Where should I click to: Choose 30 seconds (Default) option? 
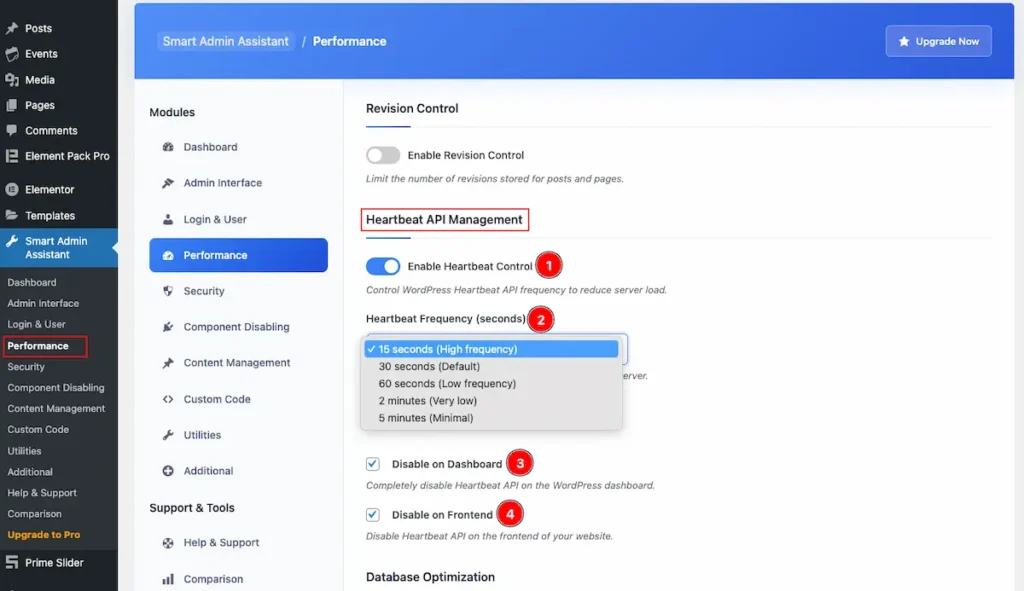pos(491,366)
